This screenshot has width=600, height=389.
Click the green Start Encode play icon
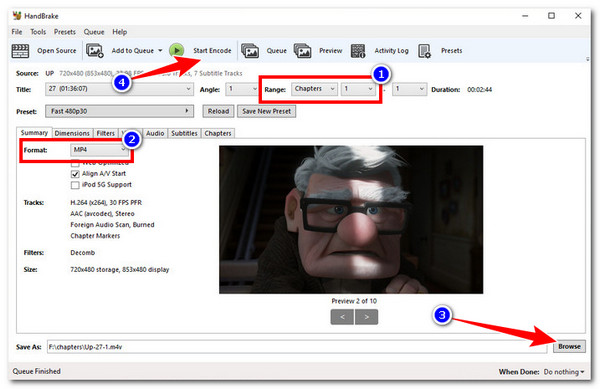177,50
